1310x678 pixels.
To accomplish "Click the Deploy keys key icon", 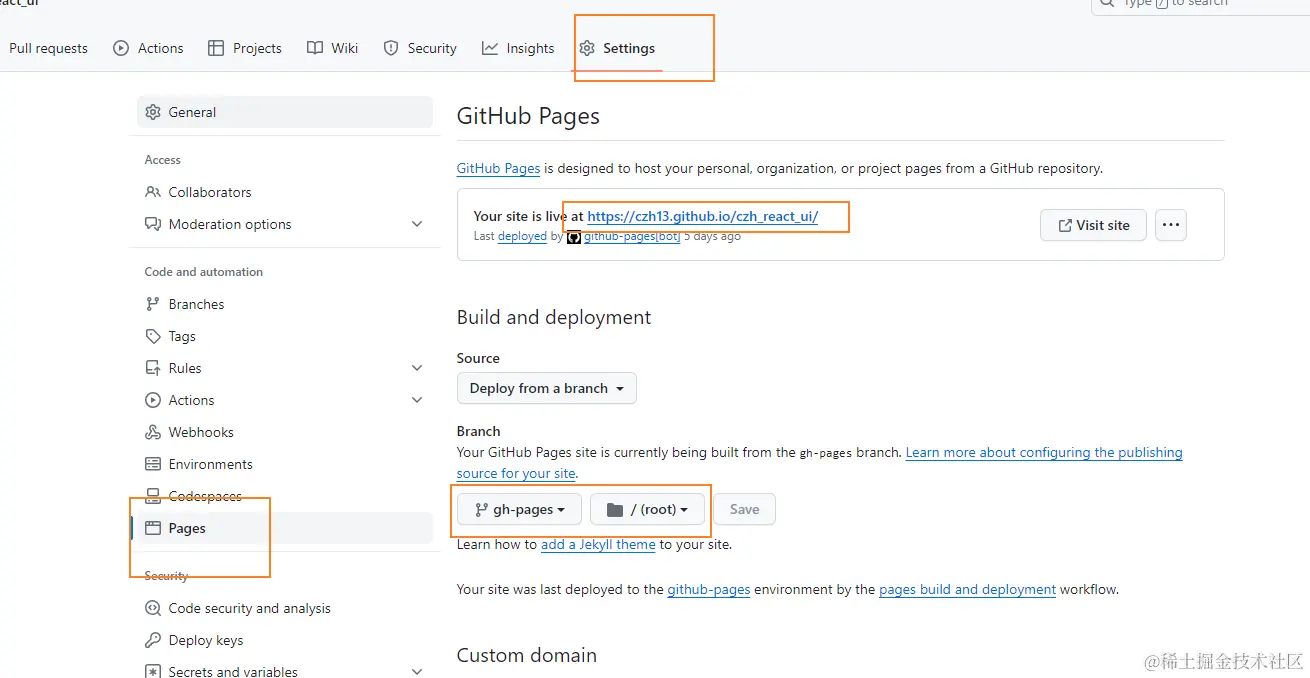I will [153, 640].
